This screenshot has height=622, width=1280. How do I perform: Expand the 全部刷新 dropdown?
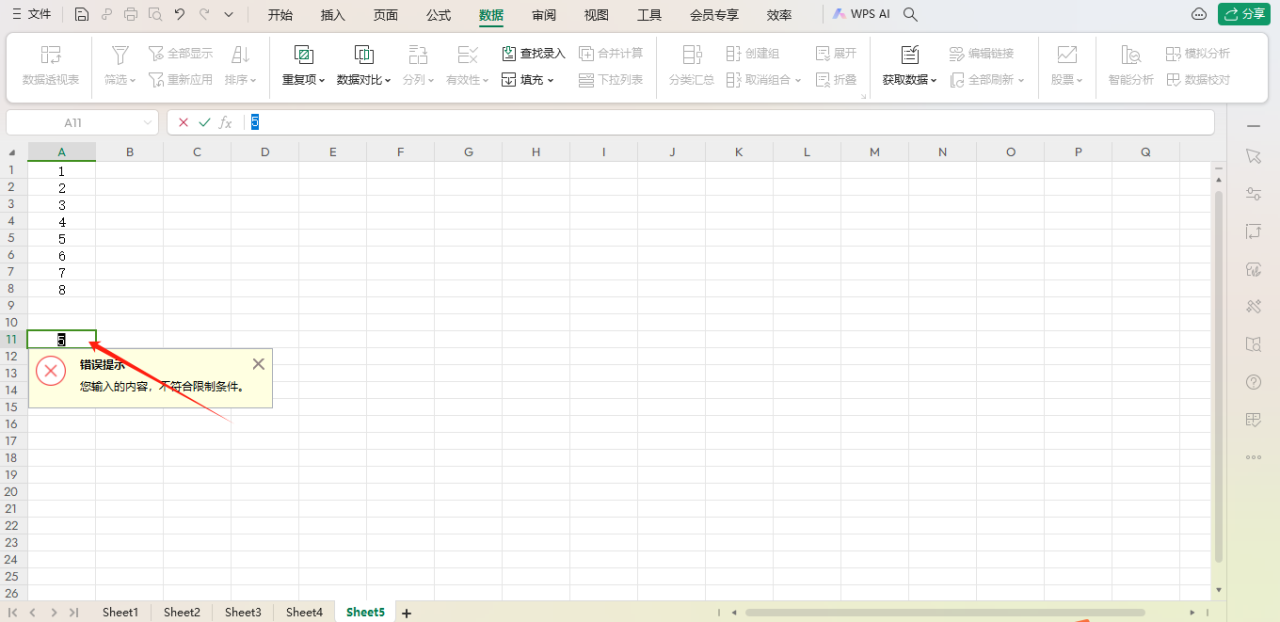click(x=1021, y=80)
